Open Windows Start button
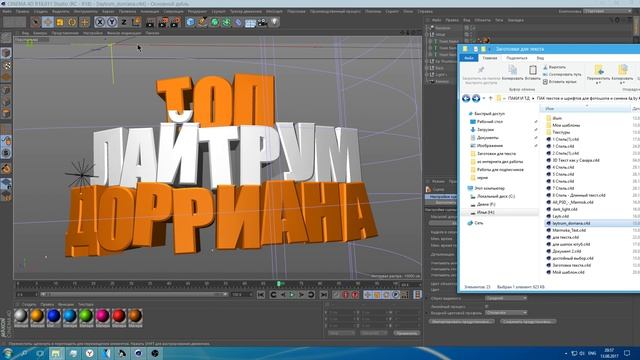This screenshot has height=360, width=640. [x=7, y=353]
